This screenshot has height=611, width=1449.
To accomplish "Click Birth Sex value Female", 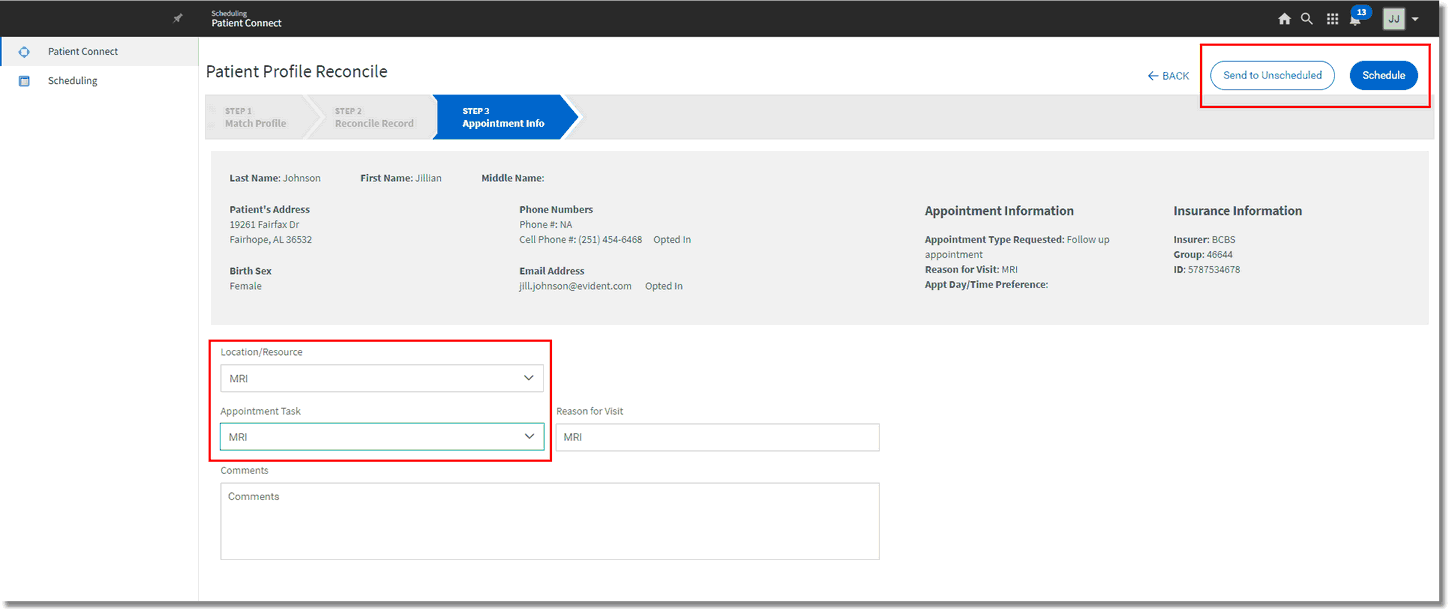I will [x=245, y=286].
